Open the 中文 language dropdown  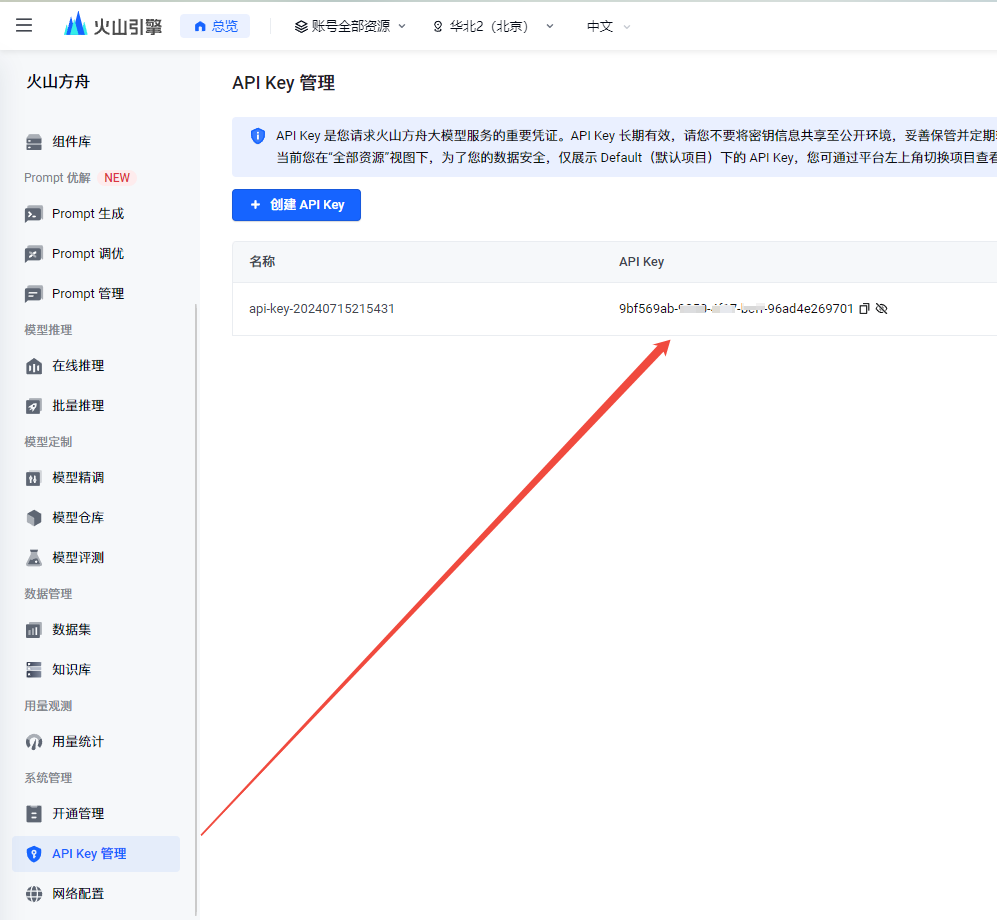tap(609, 26)
